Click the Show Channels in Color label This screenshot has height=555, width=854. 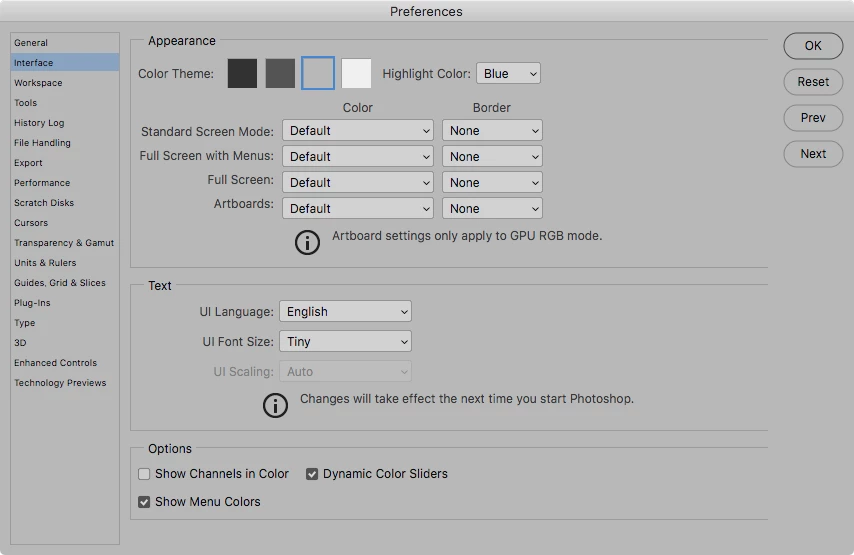222,474
